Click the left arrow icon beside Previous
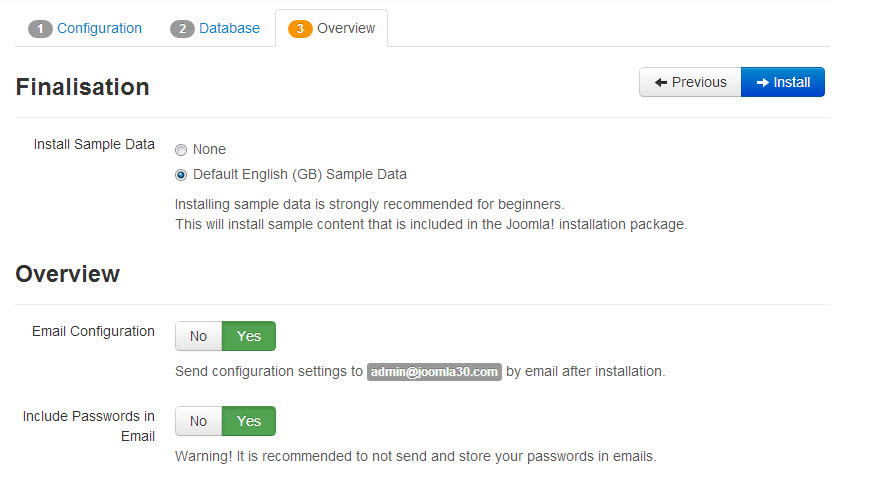Screen dimensions: 885x485 tap(661, 82)
